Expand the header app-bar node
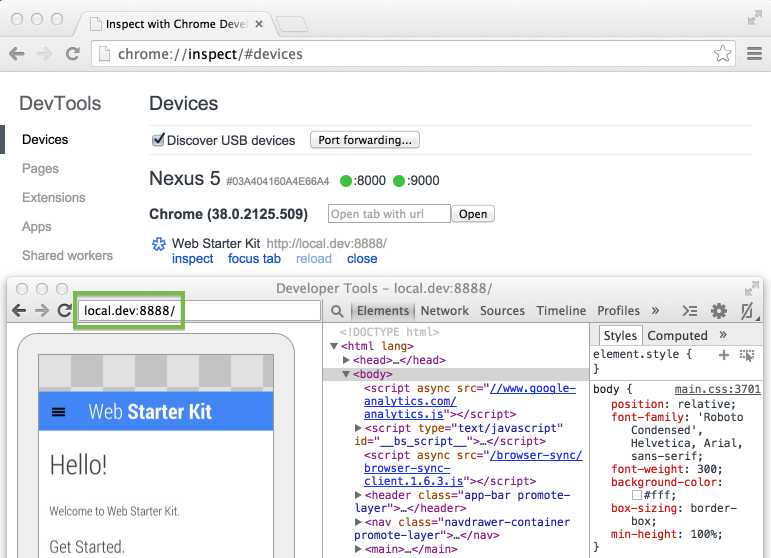 (x=360, y=495)
